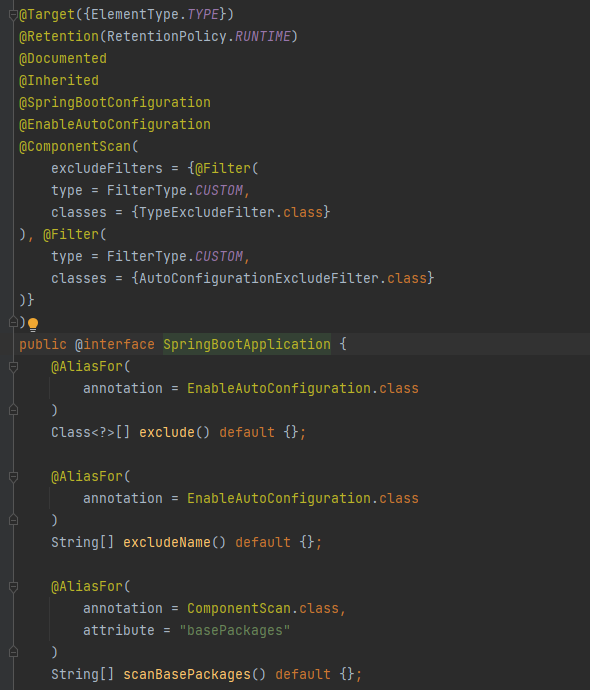Click the "basePackages" string literal
Screen dimensions: 590x690
(x=235, y=631)
